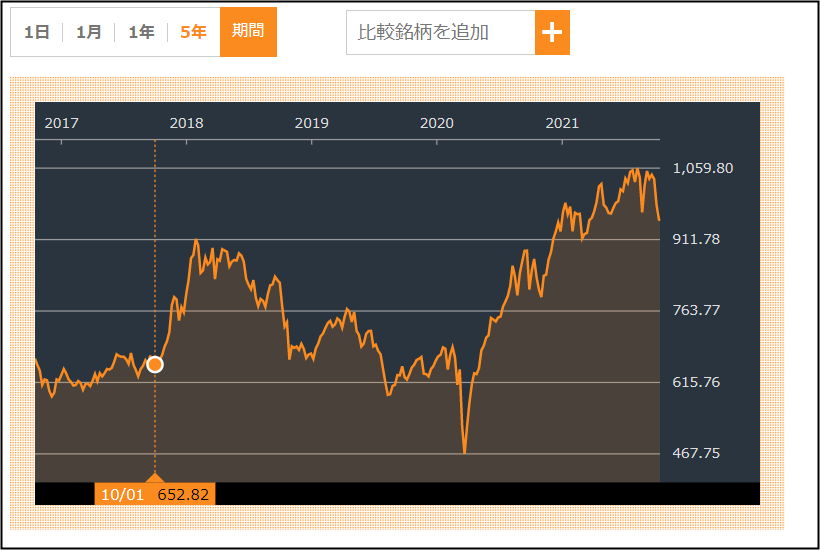
Task: Click the 10/01 652.82 tooltip label
Action: (155, 494)
